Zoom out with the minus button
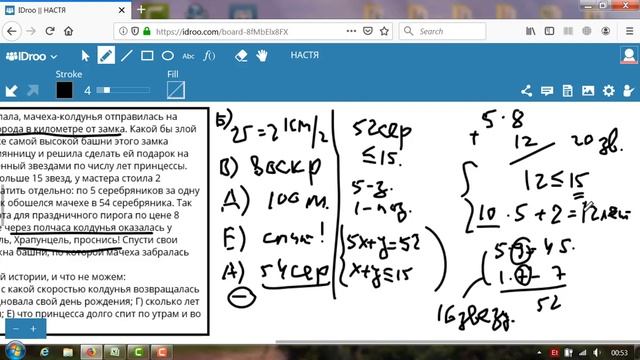Image resolution: width=640 pixels, height=360 pixels. (x=16, y=329)
